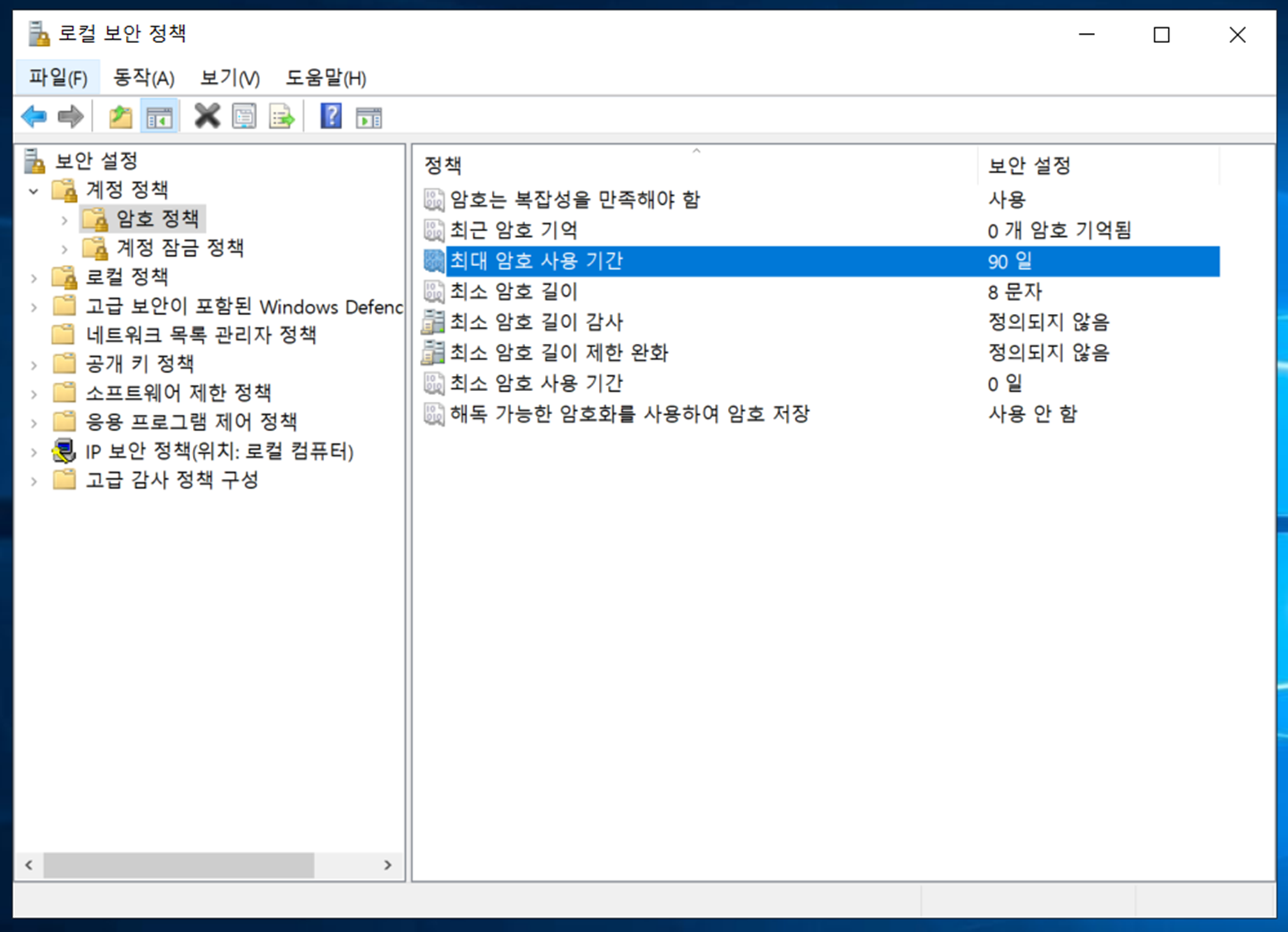Expand the 소프트웨어 제한 정책 node

(34, 394)
